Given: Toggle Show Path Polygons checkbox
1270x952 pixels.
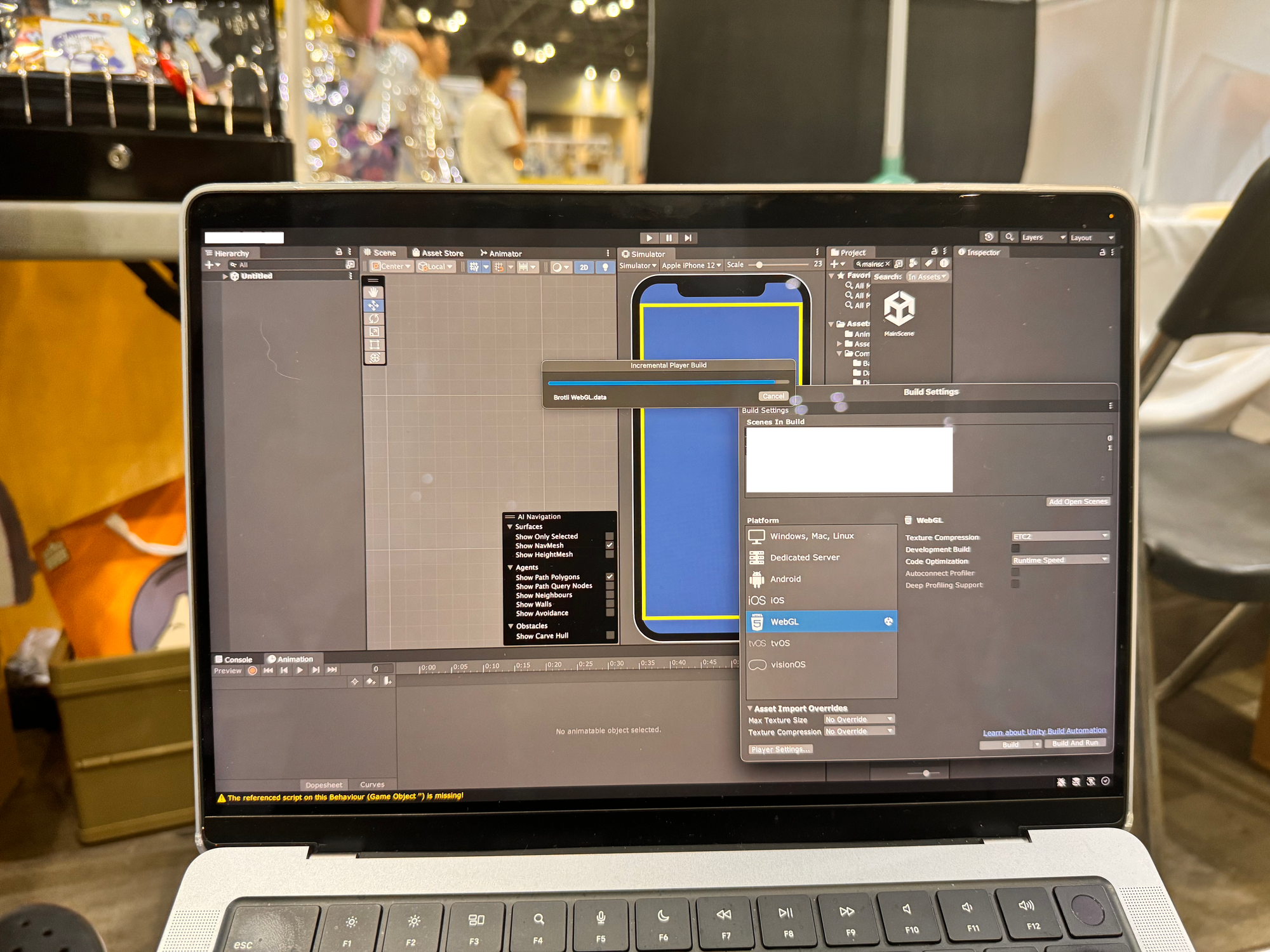Looking at the screenshot, I should (x=610, y=577).
